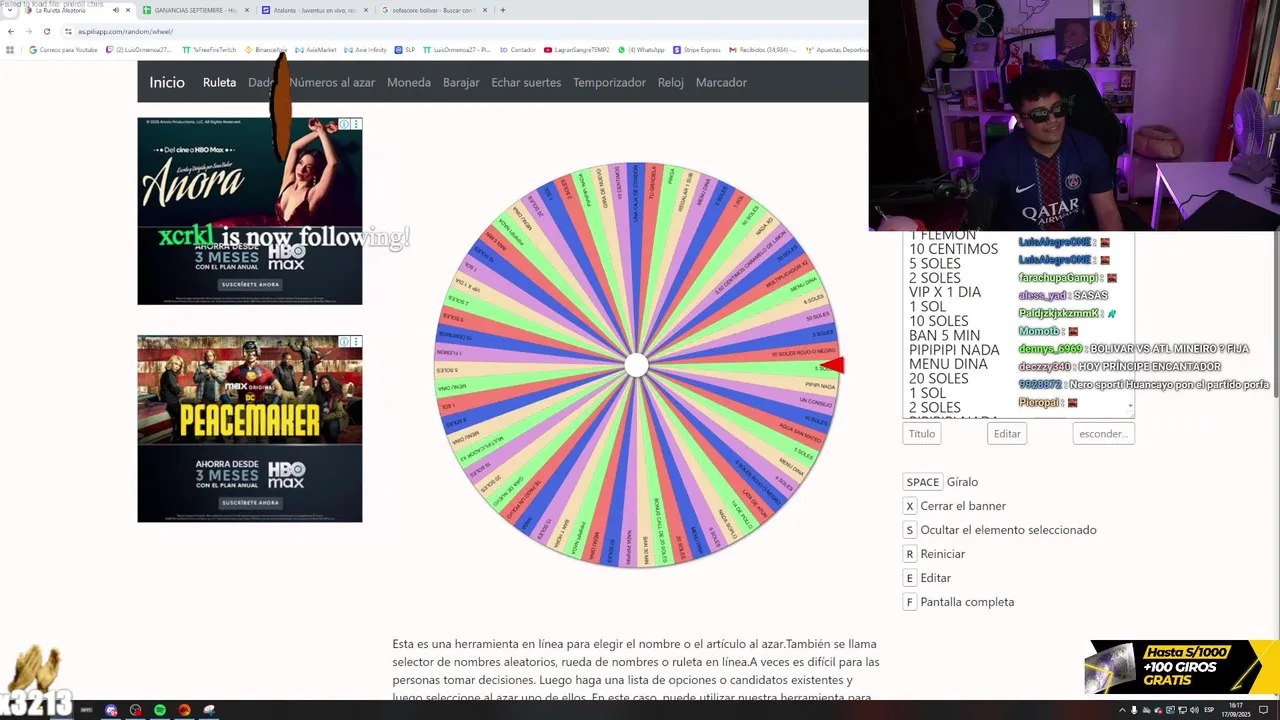Click the 10 CENTIMOS list entry
This screenshot has width=1280, height=720.
953,249
